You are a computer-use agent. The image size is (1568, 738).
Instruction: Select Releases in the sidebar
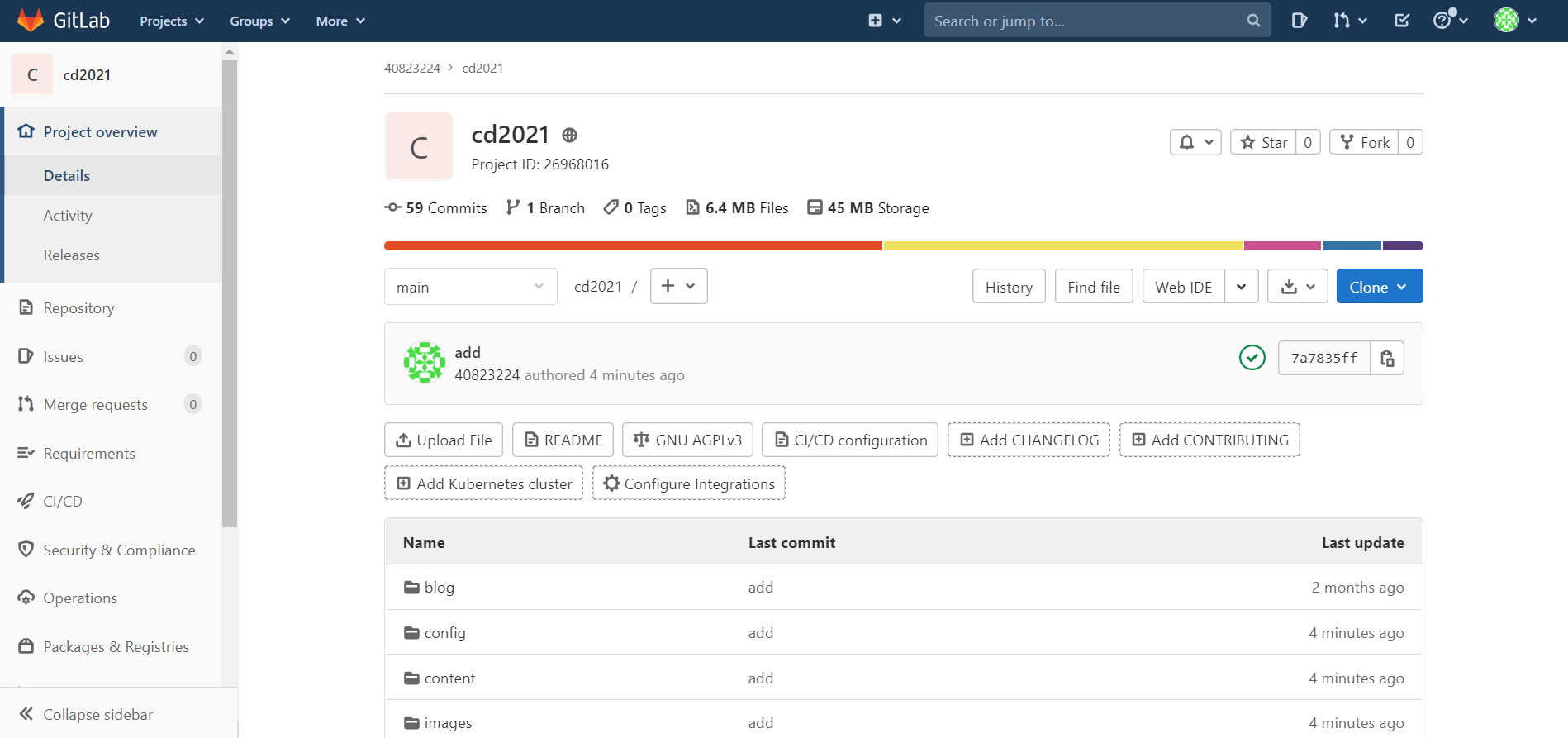click(x=72, y=255)
